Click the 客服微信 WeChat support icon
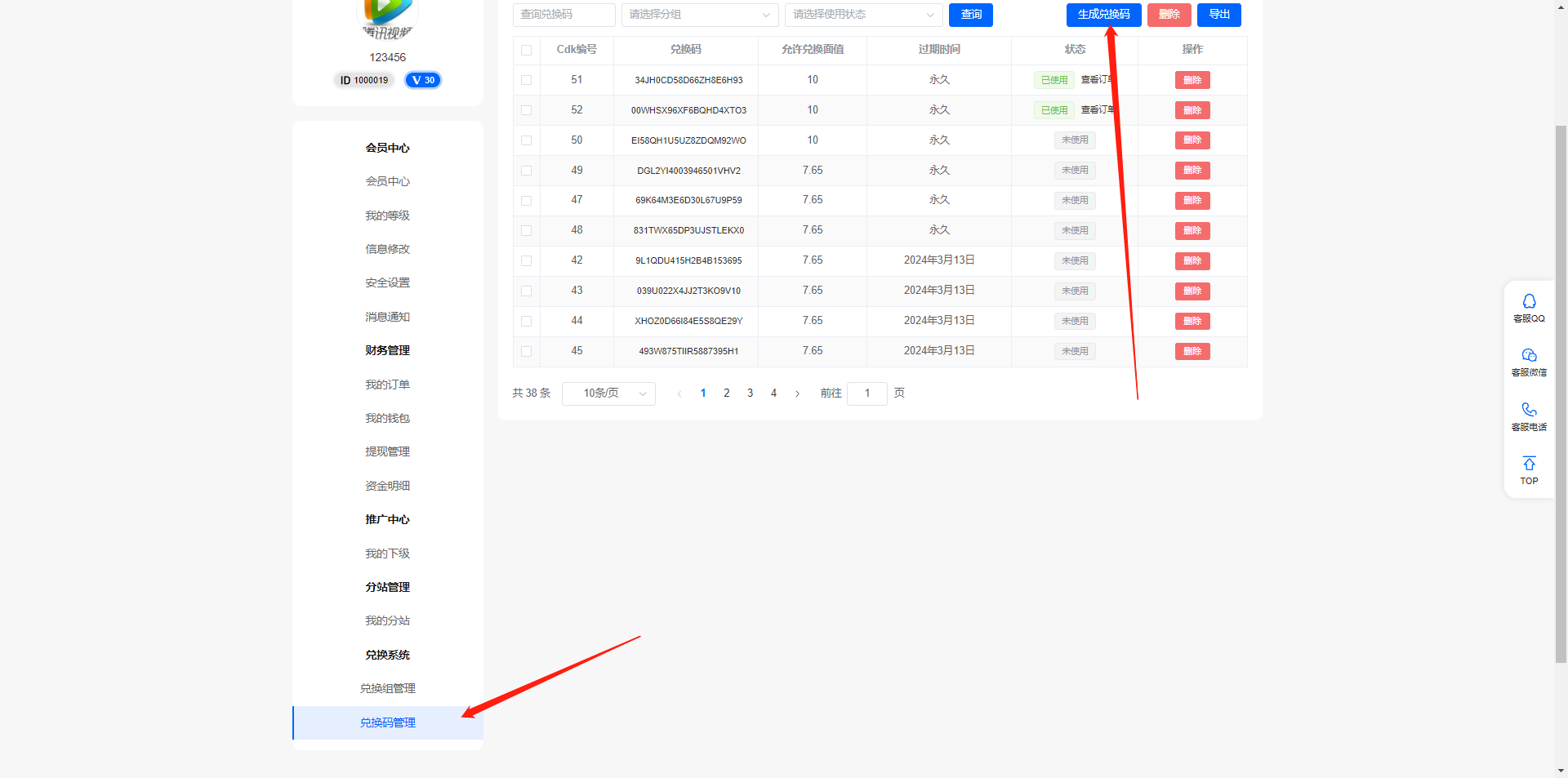The width and height of the screenshot is (1568, 778). (1529, 356)
